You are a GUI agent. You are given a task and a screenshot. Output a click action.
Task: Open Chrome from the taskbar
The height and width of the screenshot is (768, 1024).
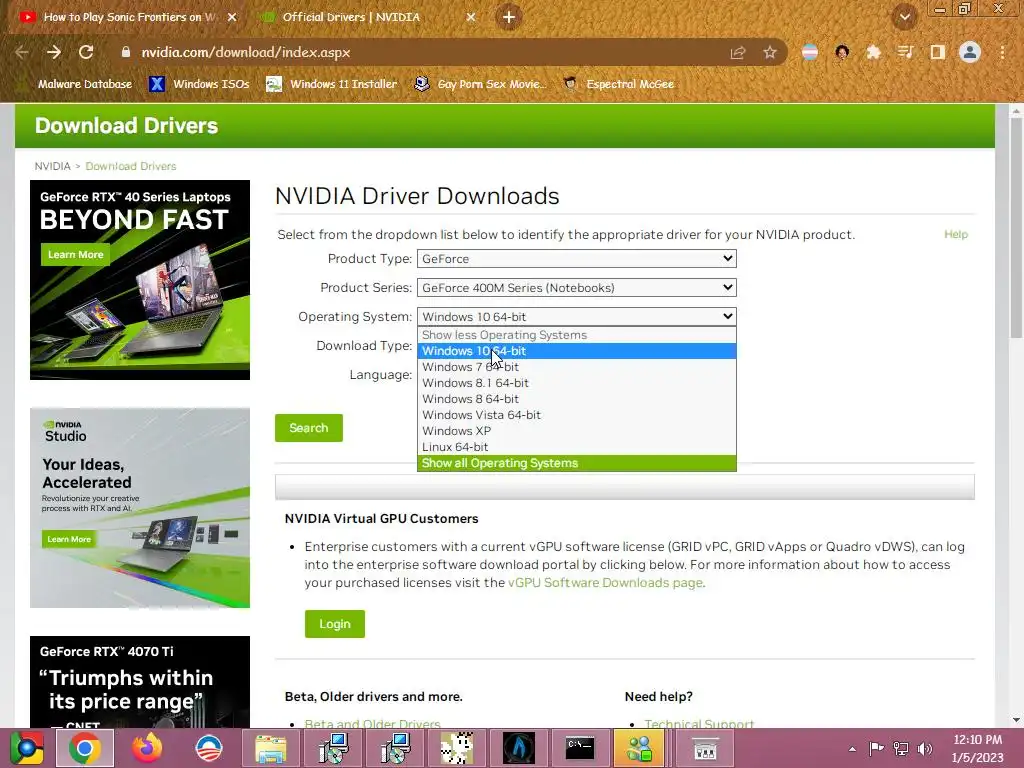pyautogui.click(x=84, y=748)
